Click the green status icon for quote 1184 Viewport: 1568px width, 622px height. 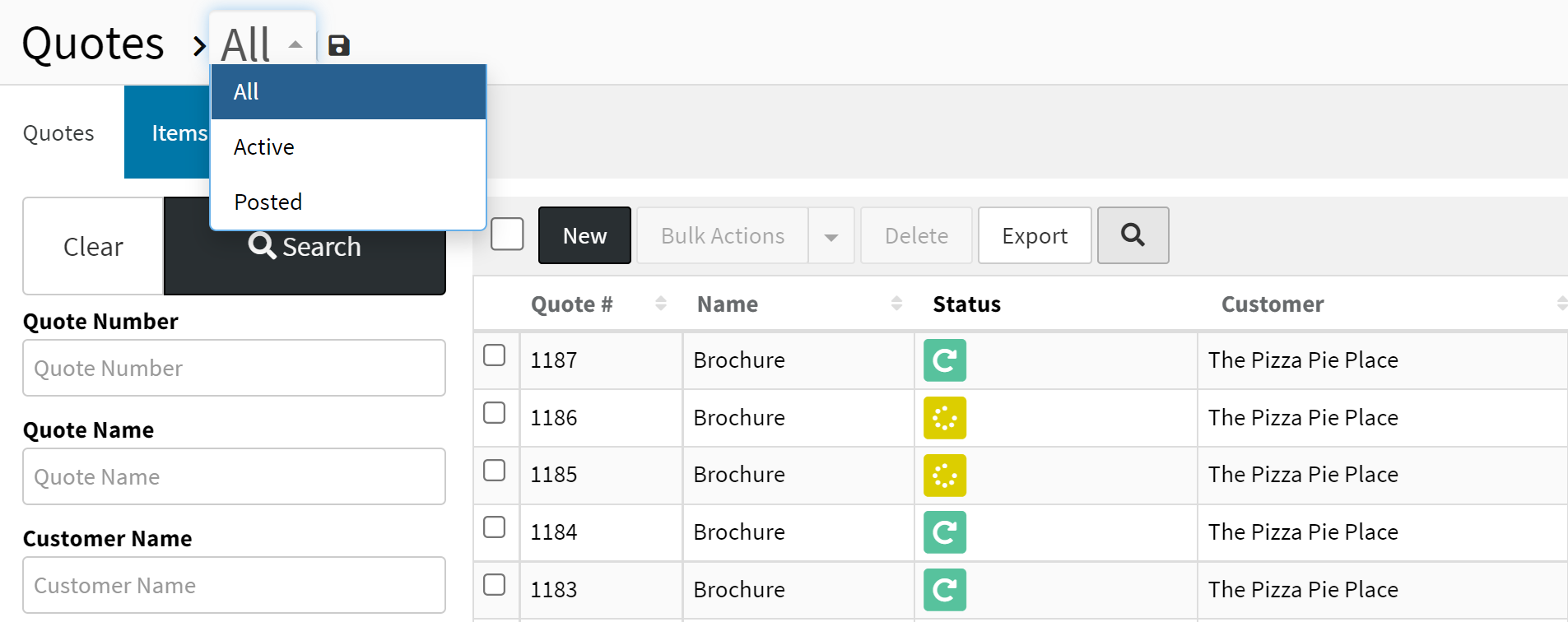pos(944,532)
